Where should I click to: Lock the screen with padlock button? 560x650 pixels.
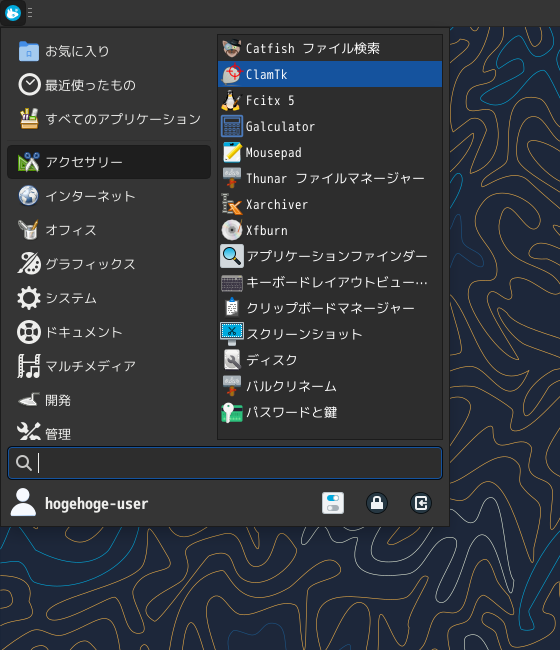pyautogui.click(x=377, y=503)
